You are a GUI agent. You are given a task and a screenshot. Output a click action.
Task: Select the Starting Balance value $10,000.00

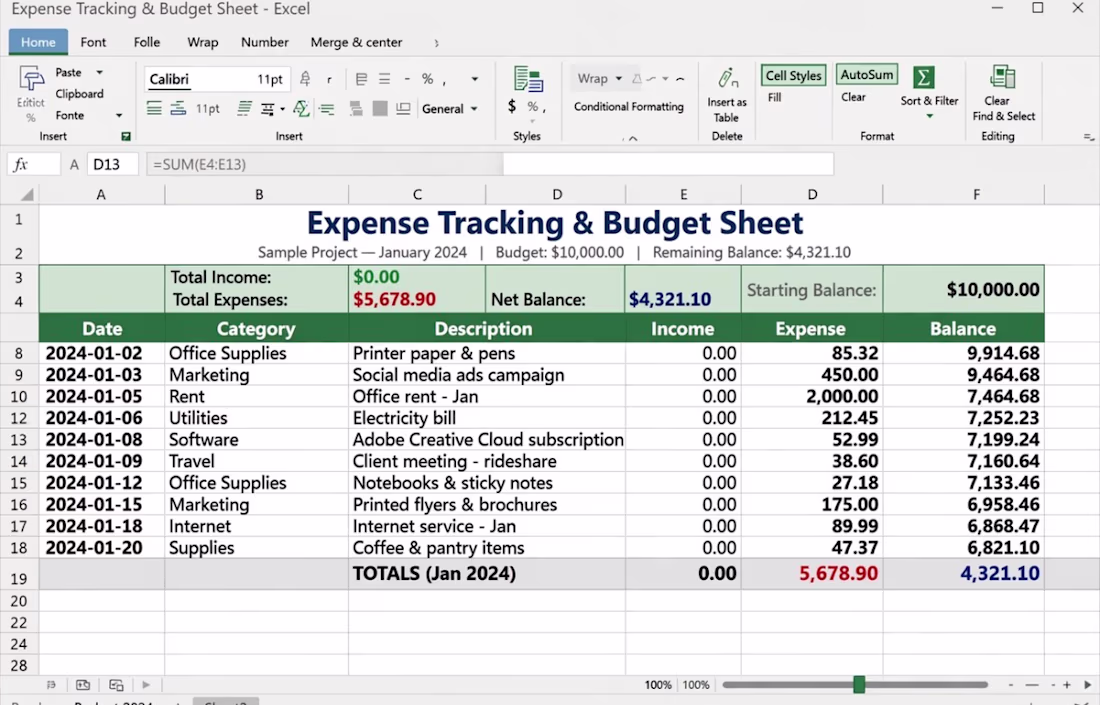click(963, 289)
